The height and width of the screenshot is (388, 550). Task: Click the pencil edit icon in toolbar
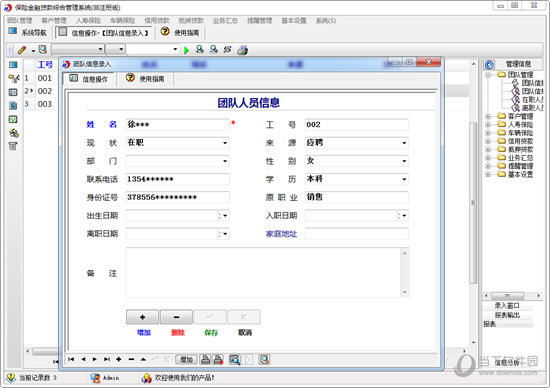22,50
